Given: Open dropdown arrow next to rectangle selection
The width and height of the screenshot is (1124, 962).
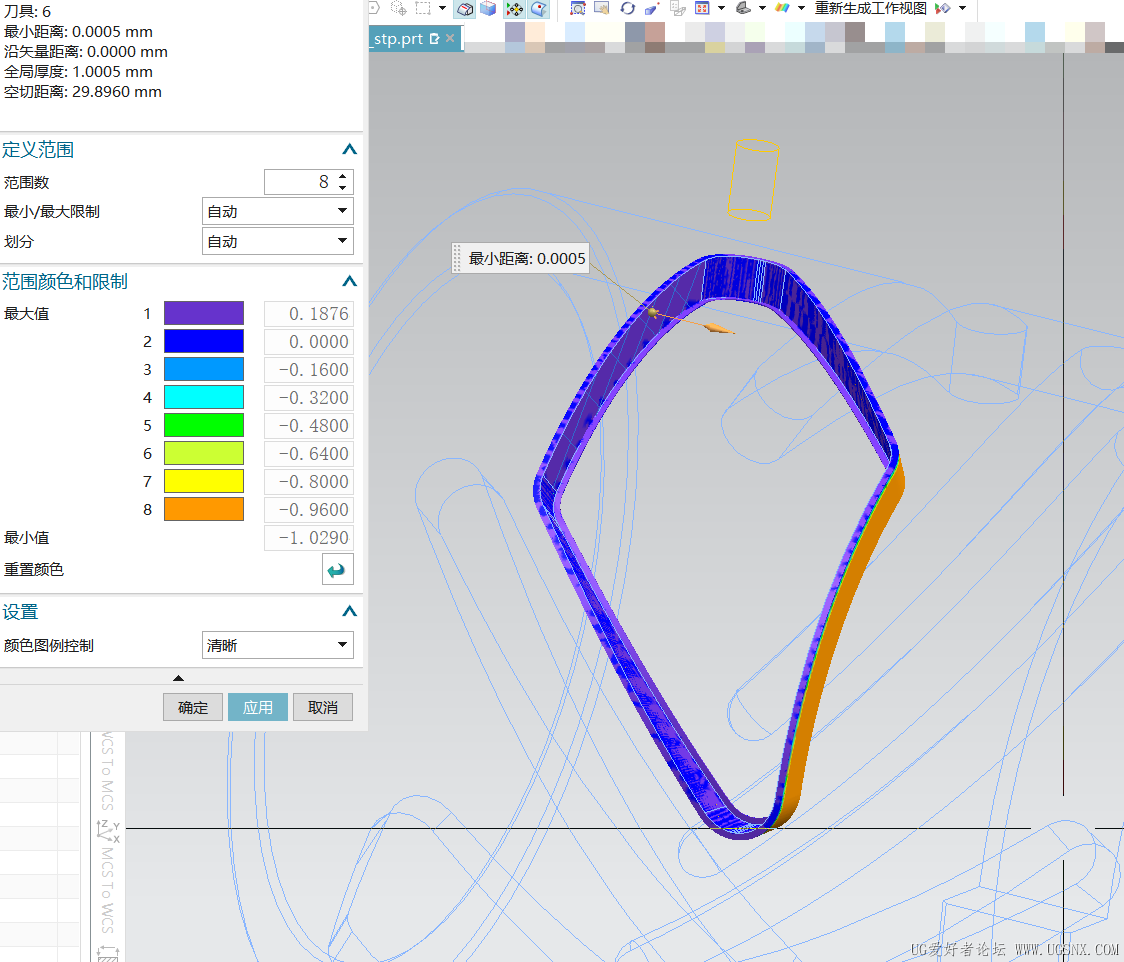Looking at the screenshot, I should coord(442,9).
